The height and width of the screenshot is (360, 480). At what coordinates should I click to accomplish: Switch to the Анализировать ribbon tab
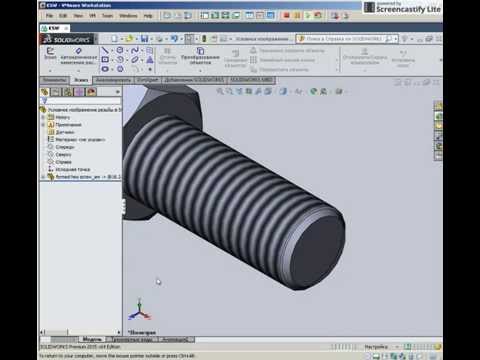[x=113, y=80]
